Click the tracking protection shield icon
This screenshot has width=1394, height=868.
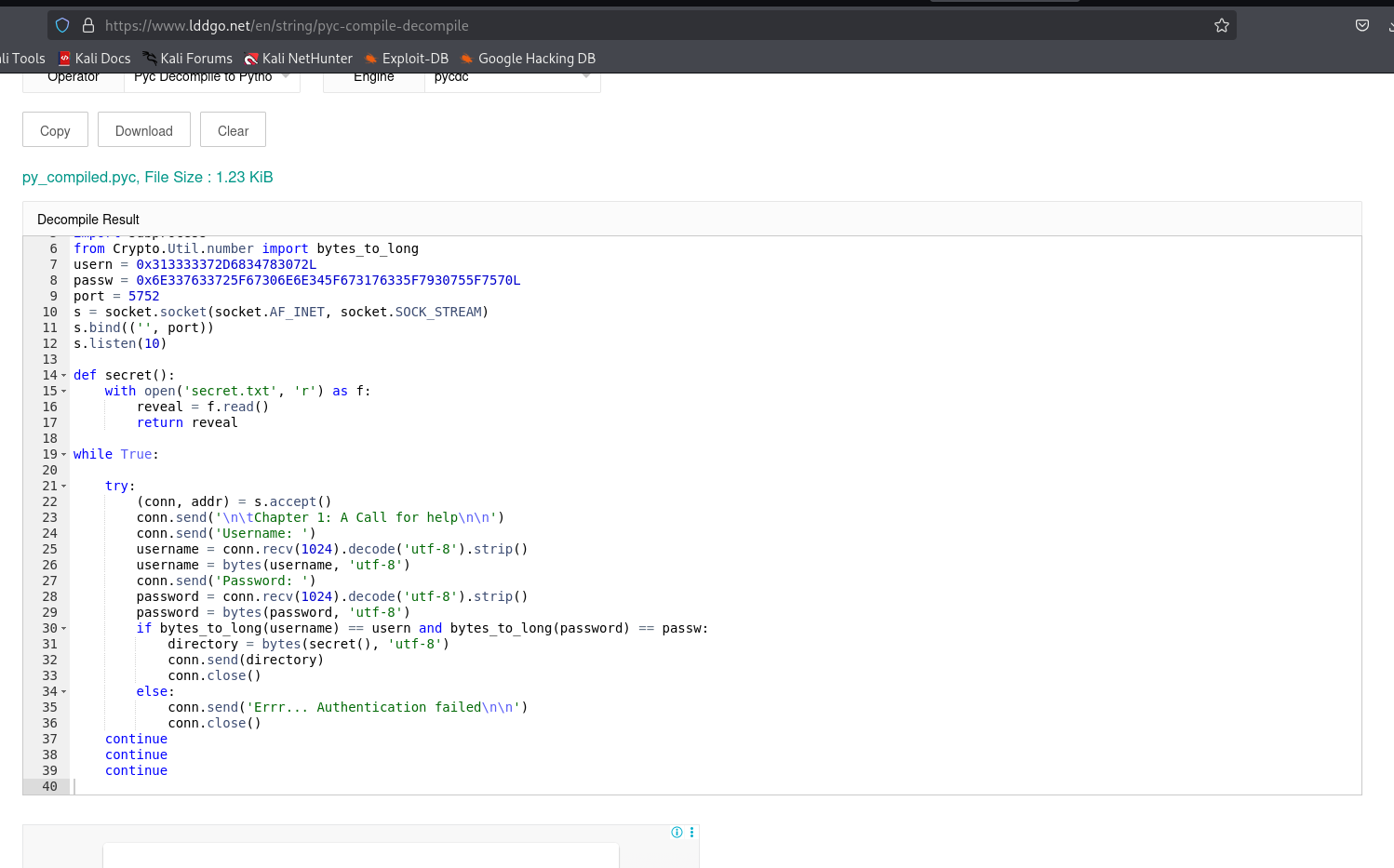click(x=61, y=25)
